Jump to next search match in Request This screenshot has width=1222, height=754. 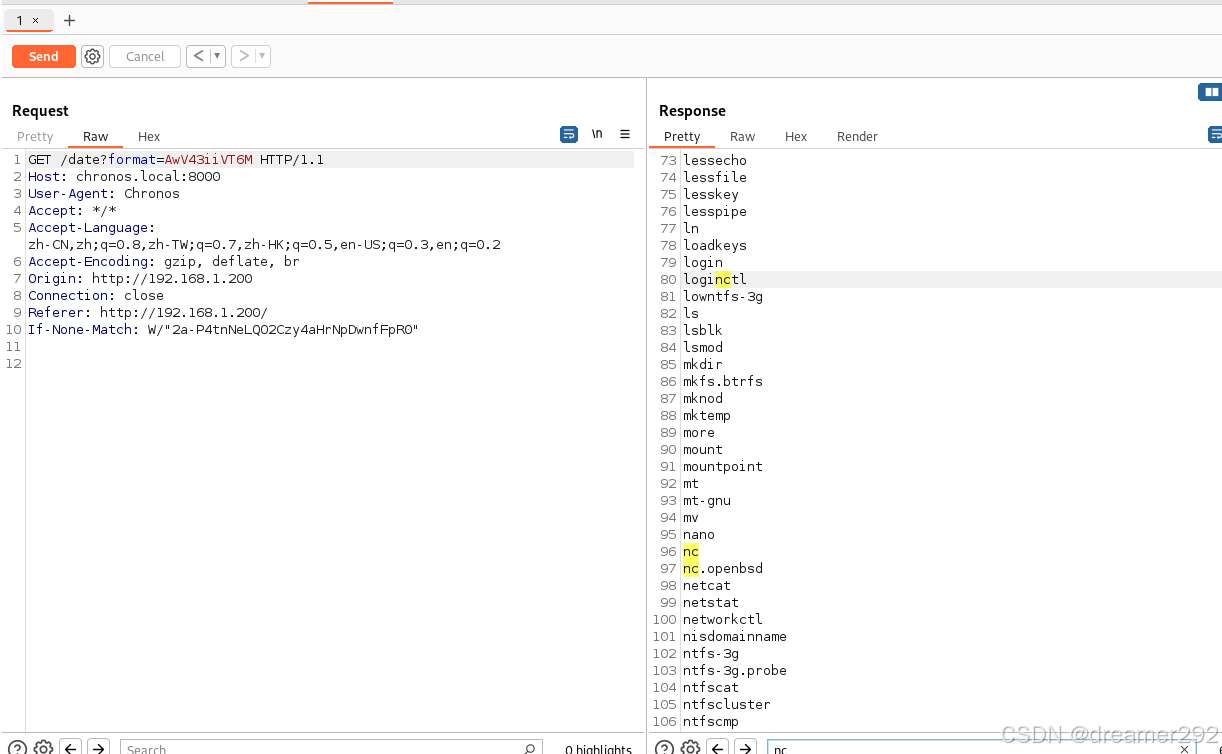pos(98,748)
